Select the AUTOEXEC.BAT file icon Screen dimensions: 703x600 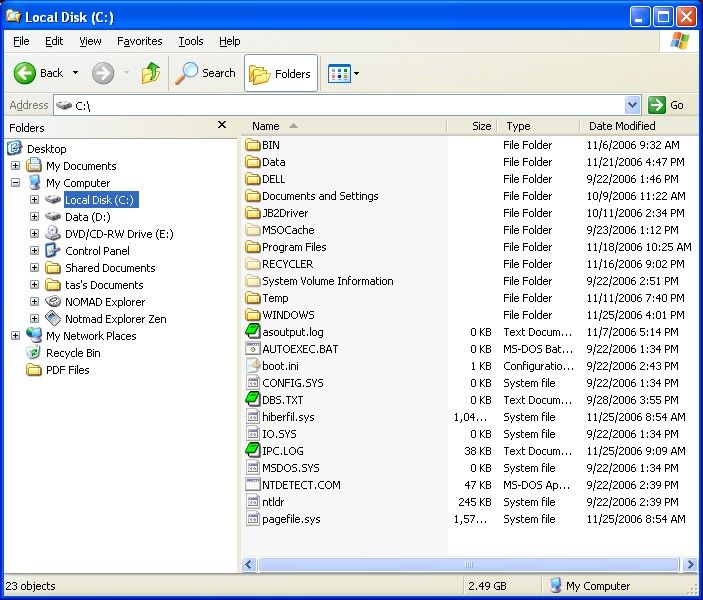pyautogui.click(x=253, y=348)
